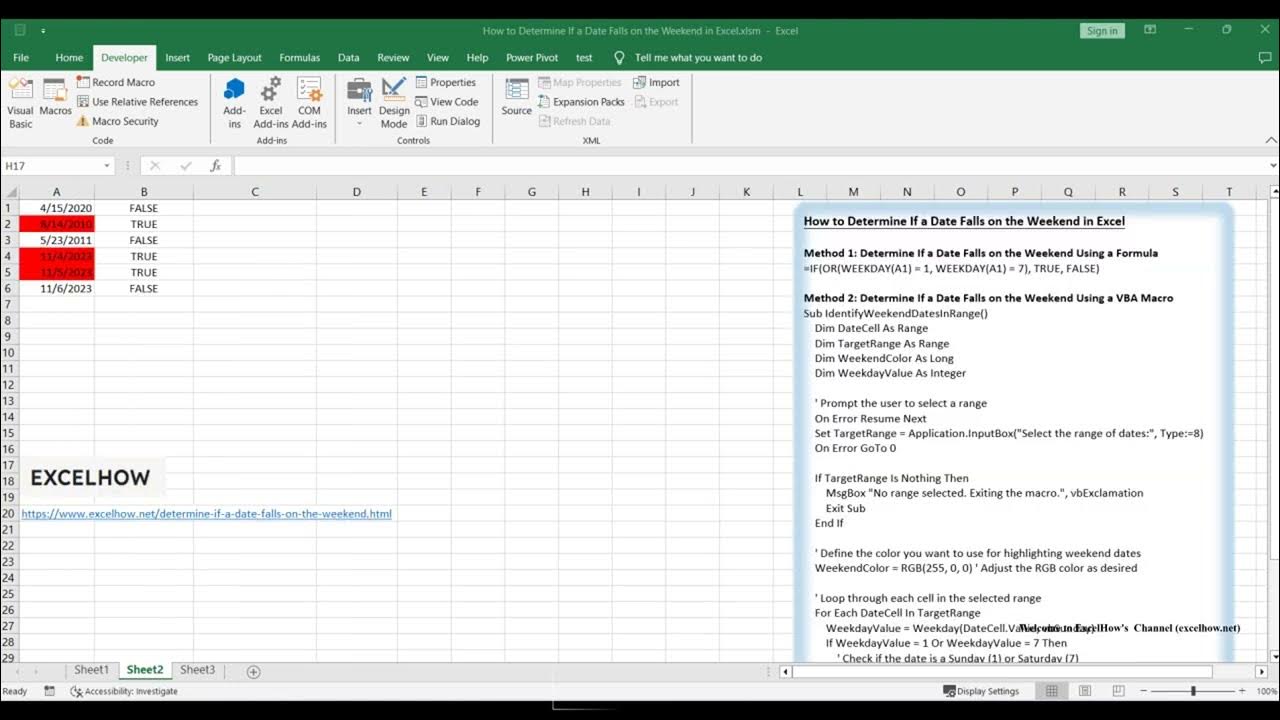Switch to the Home tab
The width and height of the screenshot is (1280, 720).
[x=69, y=58]
